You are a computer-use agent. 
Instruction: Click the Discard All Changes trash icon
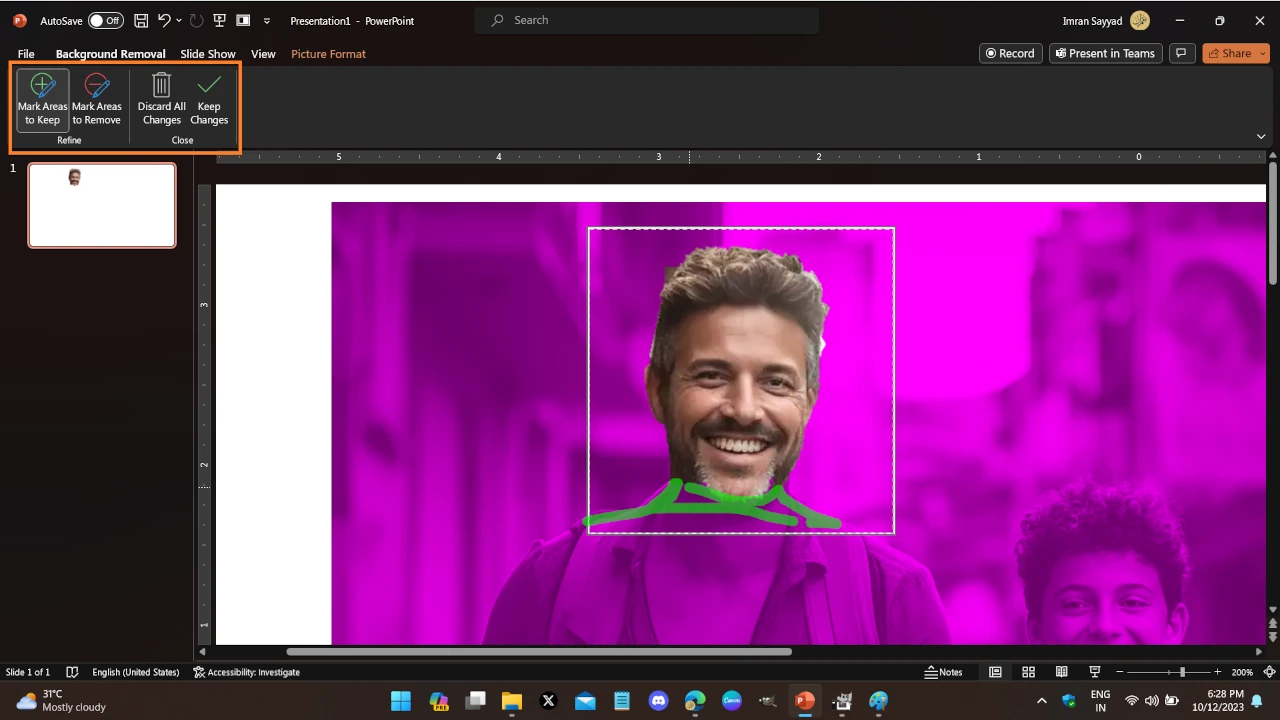click(161, 85)
